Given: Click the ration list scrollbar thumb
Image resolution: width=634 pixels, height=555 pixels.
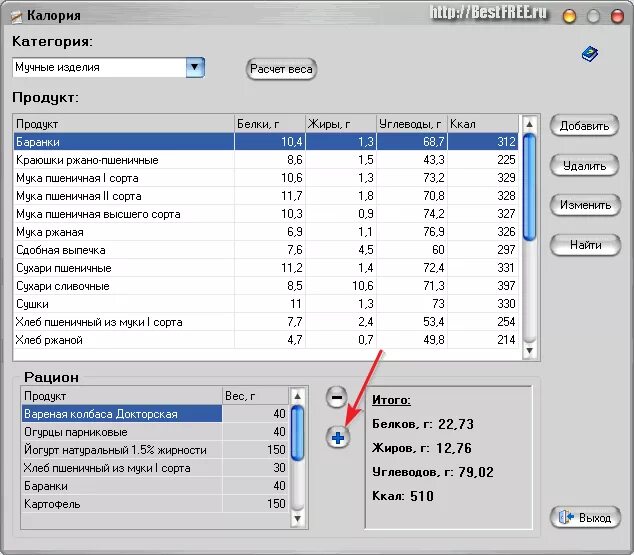Looking at the screenshot, I should click(x=297, y=433).
